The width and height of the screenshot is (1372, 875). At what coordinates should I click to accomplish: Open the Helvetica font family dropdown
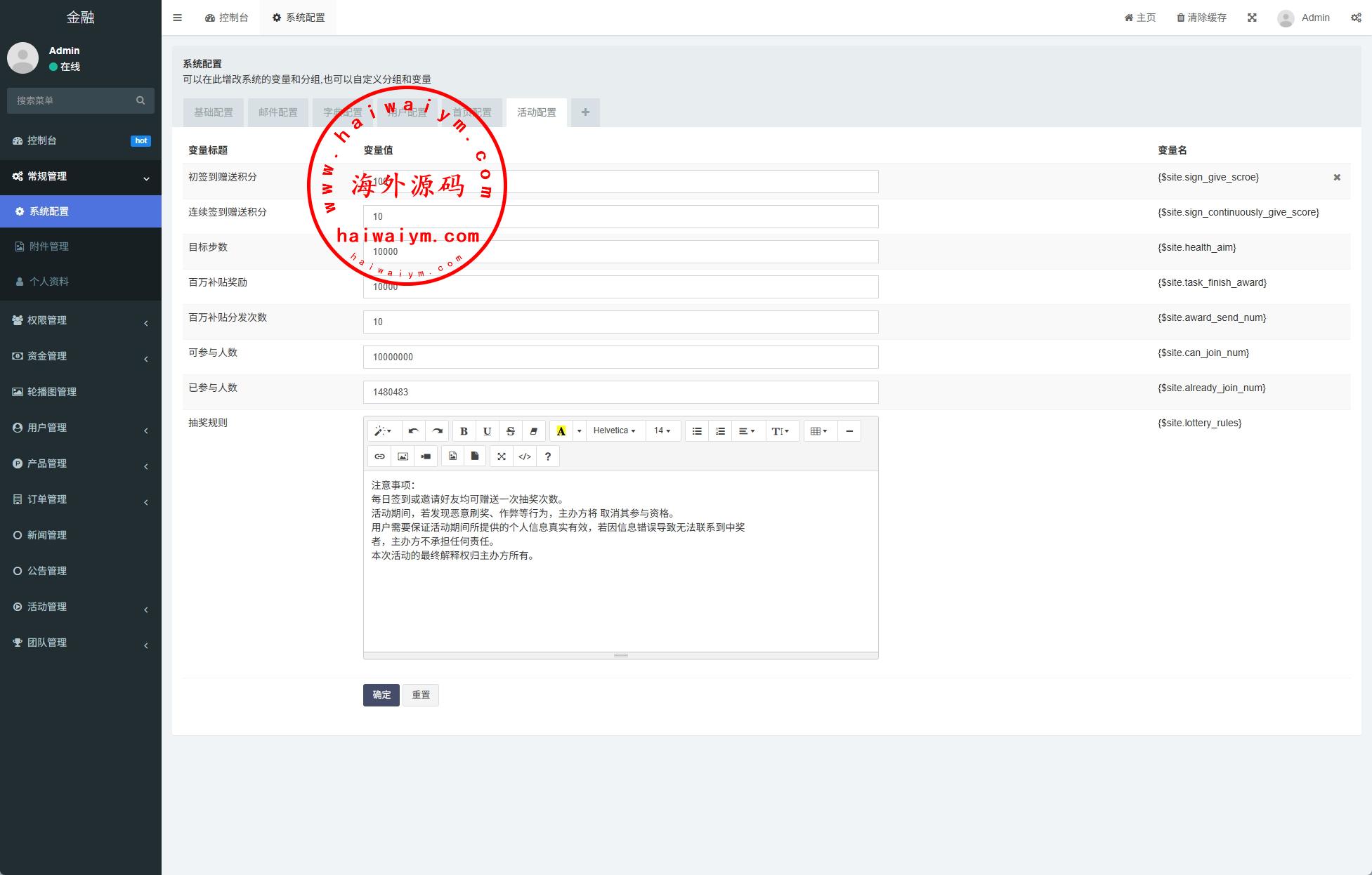coord(614,431)
